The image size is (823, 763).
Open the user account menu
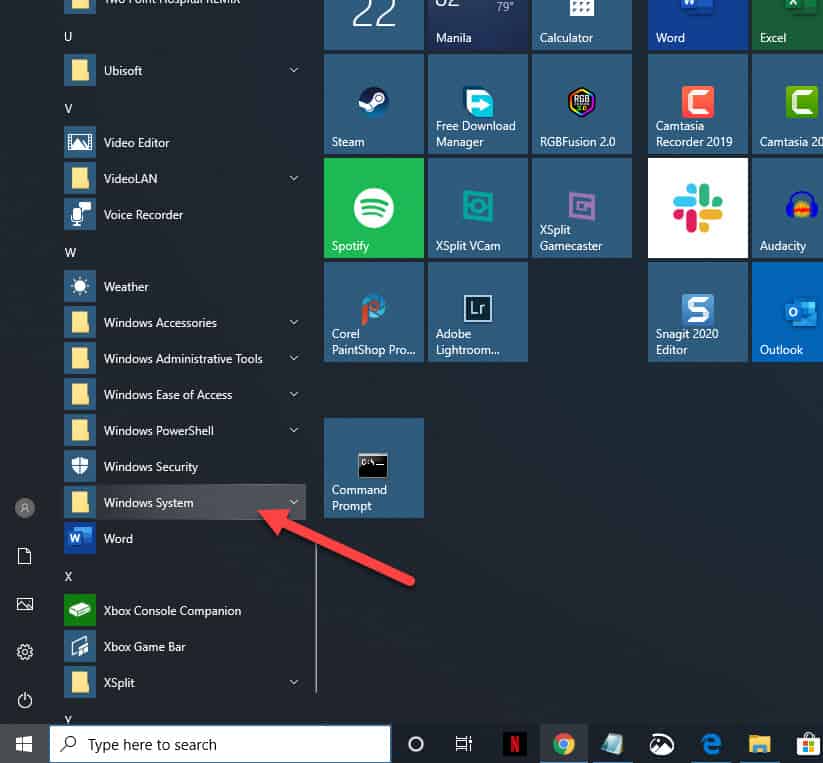(25, 507)
